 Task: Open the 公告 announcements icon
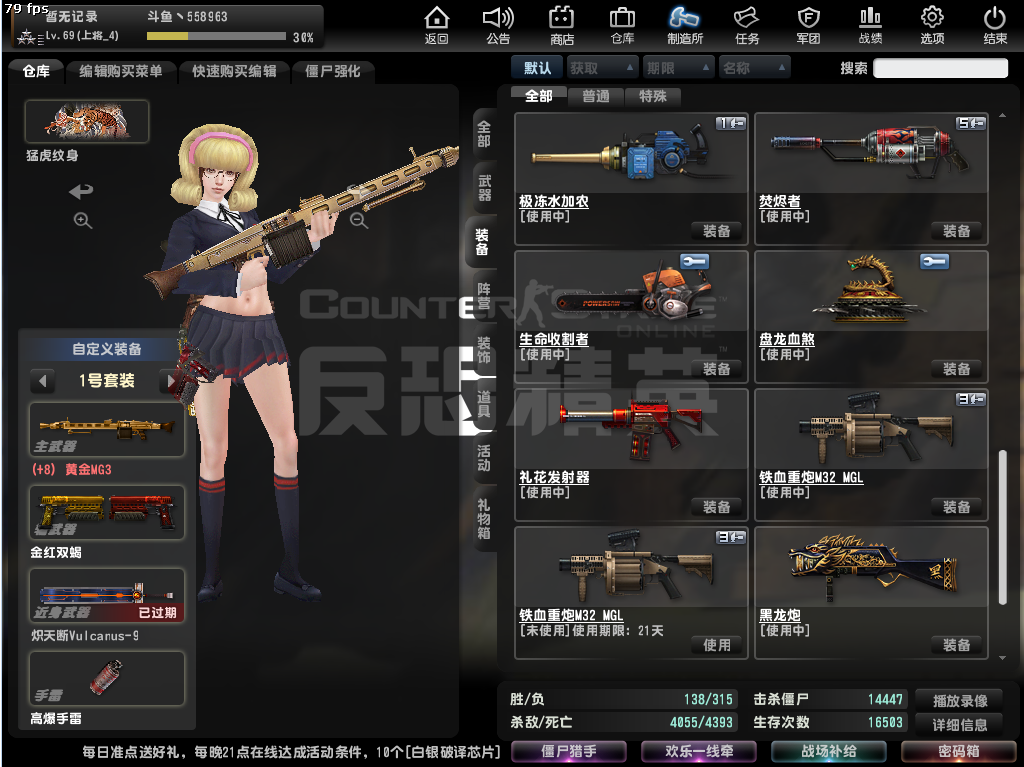pos(498,25)
